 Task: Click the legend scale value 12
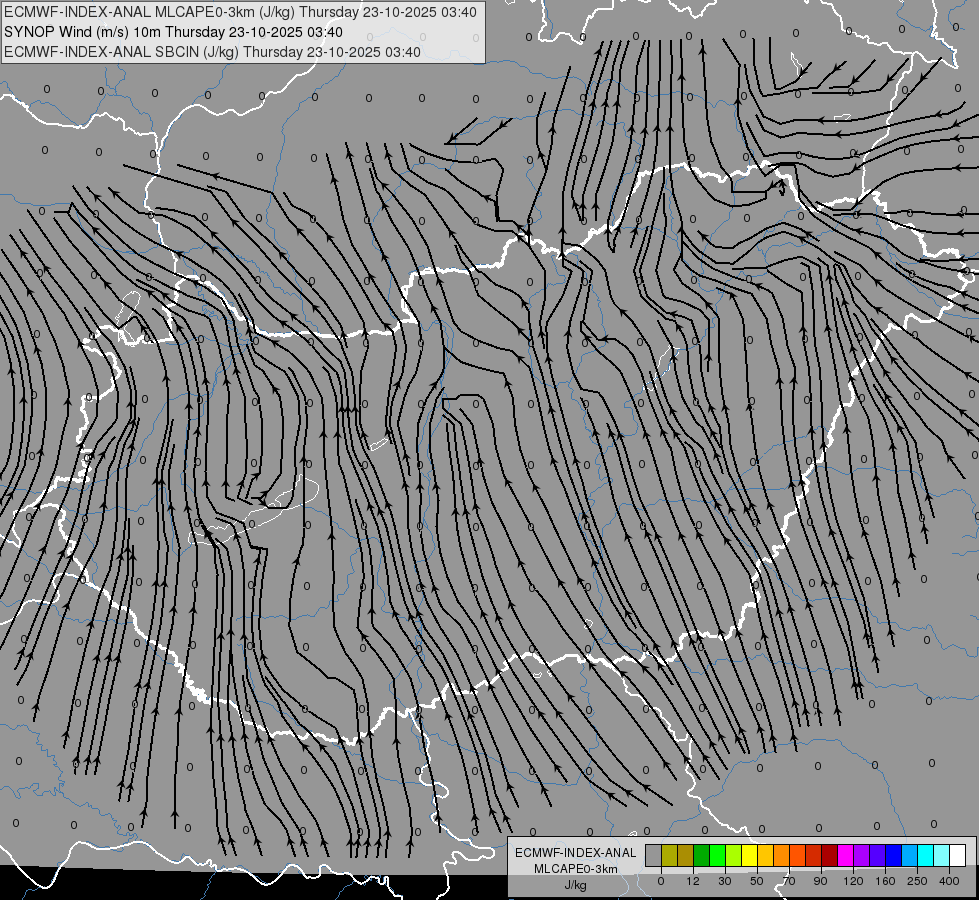[x=693, y=881]
